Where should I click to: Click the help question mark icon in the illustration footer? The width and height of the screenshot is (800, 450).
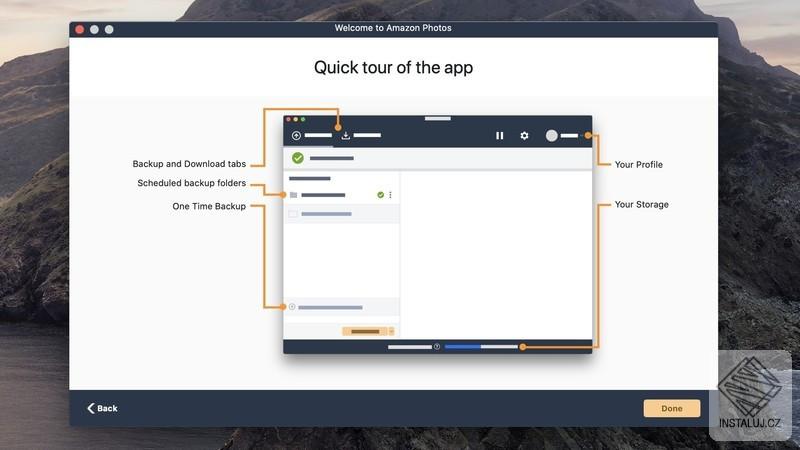437,346
